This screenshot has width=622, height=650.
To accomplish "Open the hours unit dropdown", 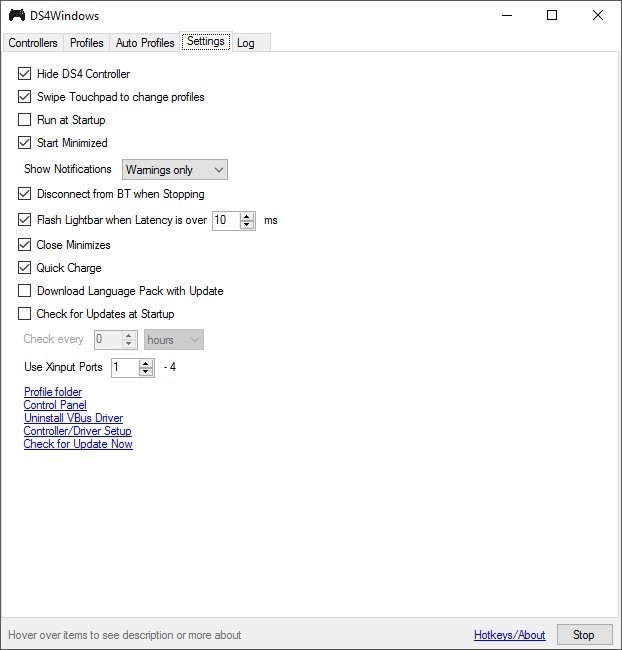I will coord(174,340).
